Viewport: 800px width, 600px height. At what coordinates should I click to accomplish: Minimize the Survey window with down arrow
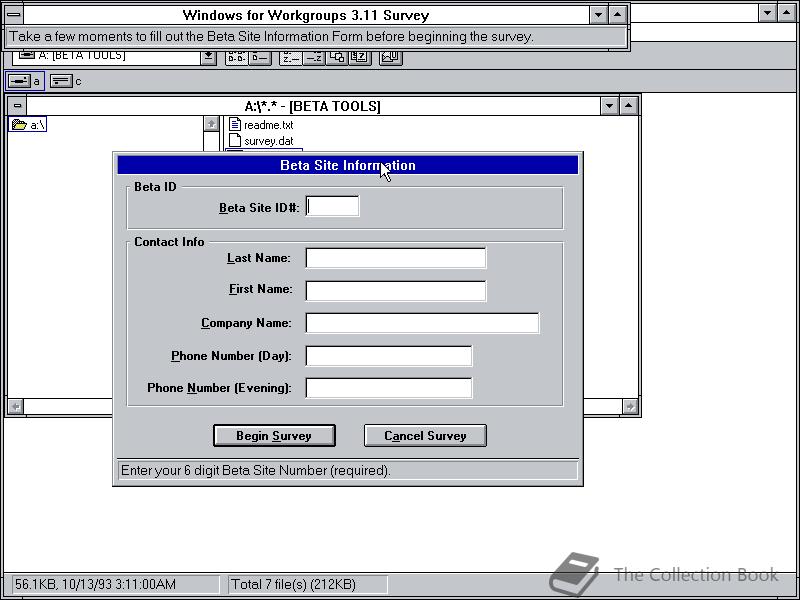[x=598, y=15]
